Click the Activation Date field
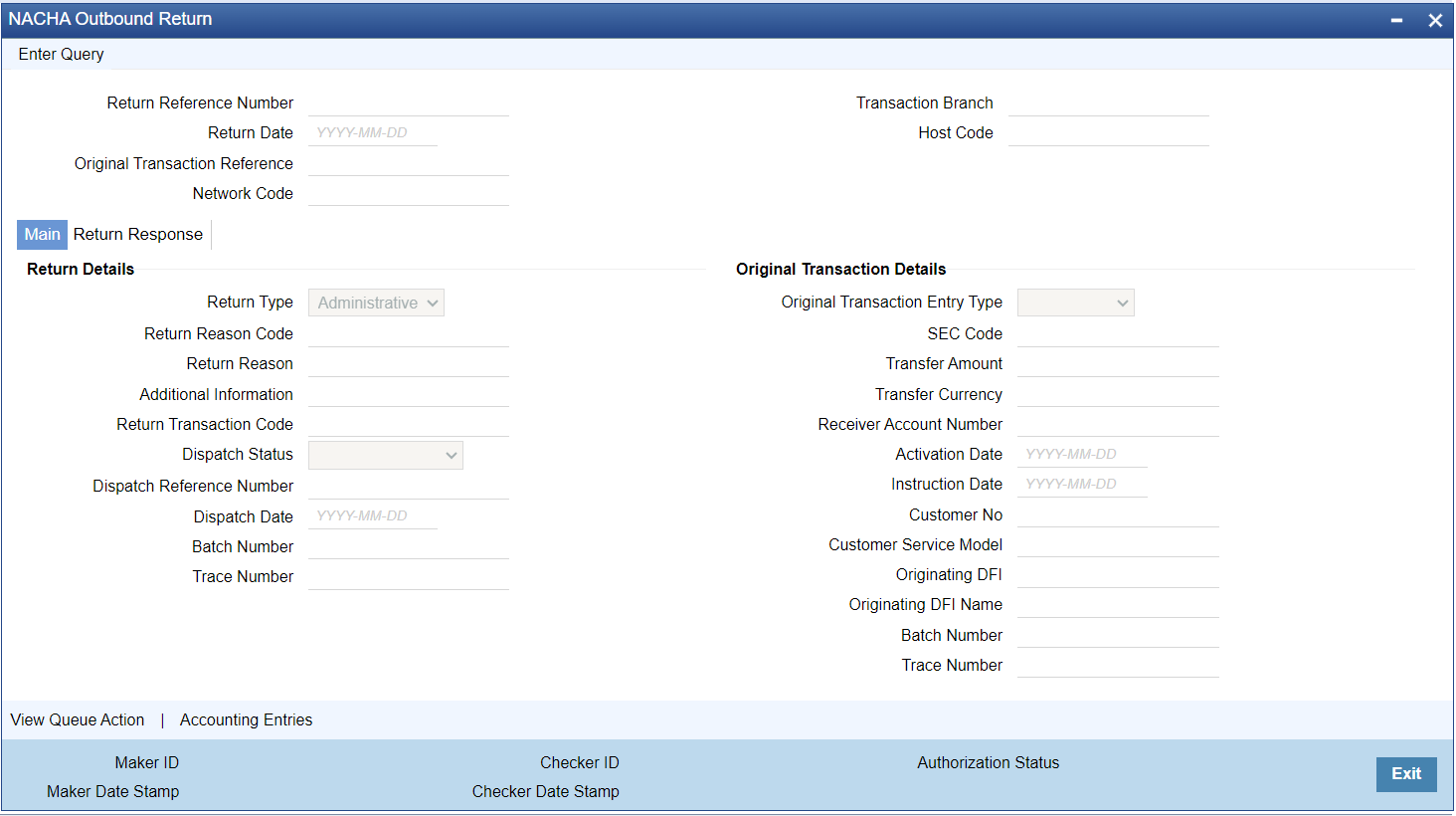The height and width of the screenshot is (816, 1456). (x=1082, y=455)
